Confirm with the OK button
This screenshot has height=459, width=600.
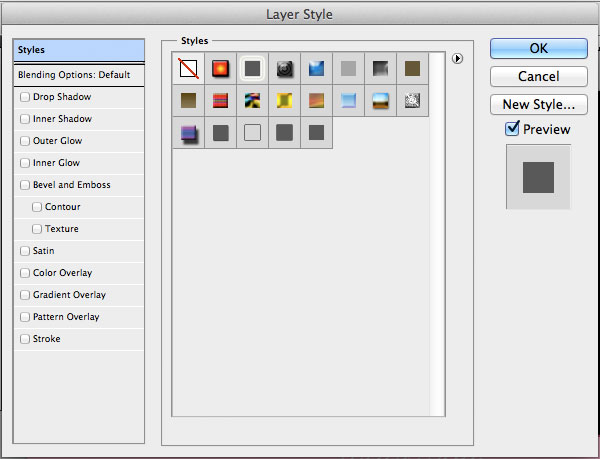point(539,48)
